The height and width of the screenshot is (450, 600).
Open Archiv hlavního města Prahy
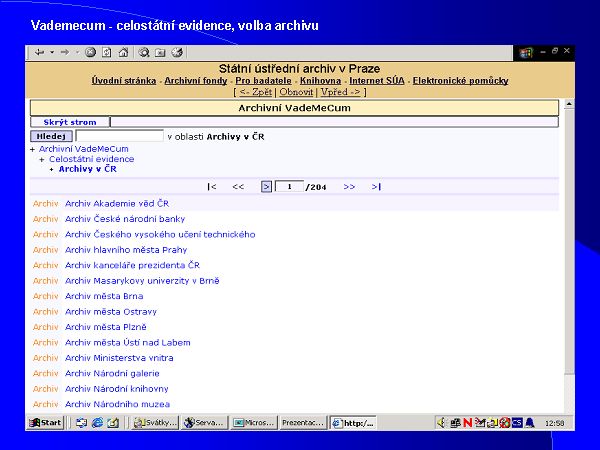click(126, 250)
